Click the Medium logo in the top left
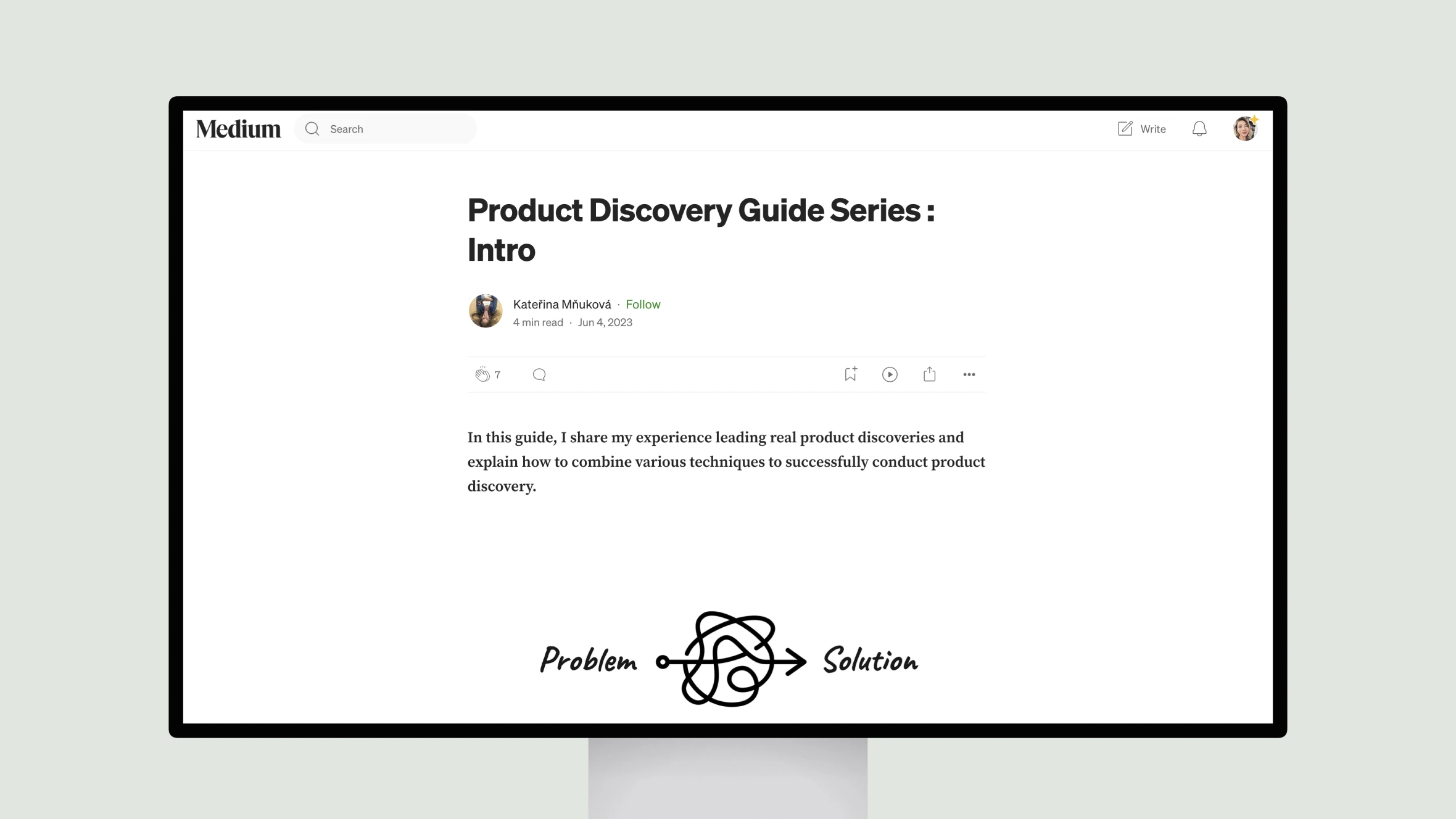 point(238,128)
